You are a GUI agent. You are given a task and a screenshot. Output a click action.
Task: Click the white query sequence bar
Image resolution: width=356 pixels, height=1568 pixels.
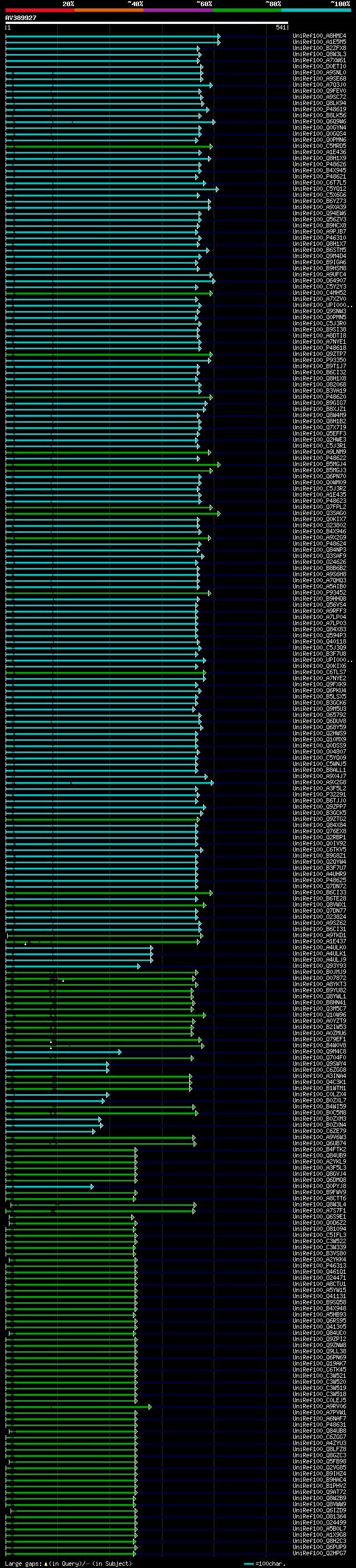(x=147, y=22)
